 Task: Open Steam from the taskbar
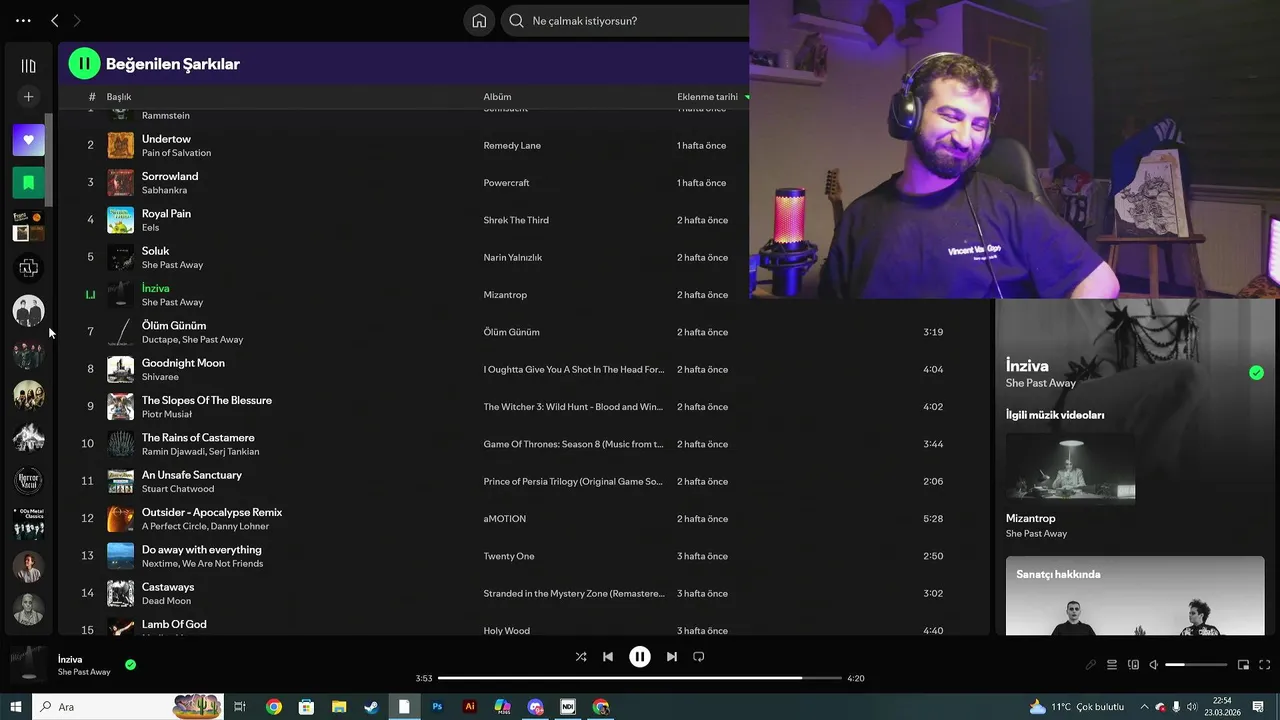(371, 707)
